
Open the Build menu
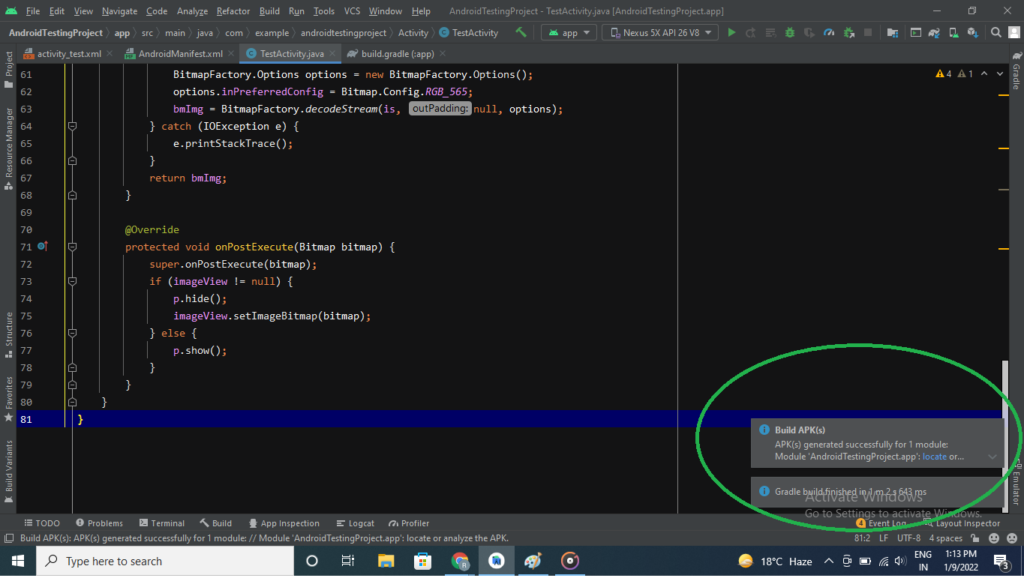coord(269,11)
